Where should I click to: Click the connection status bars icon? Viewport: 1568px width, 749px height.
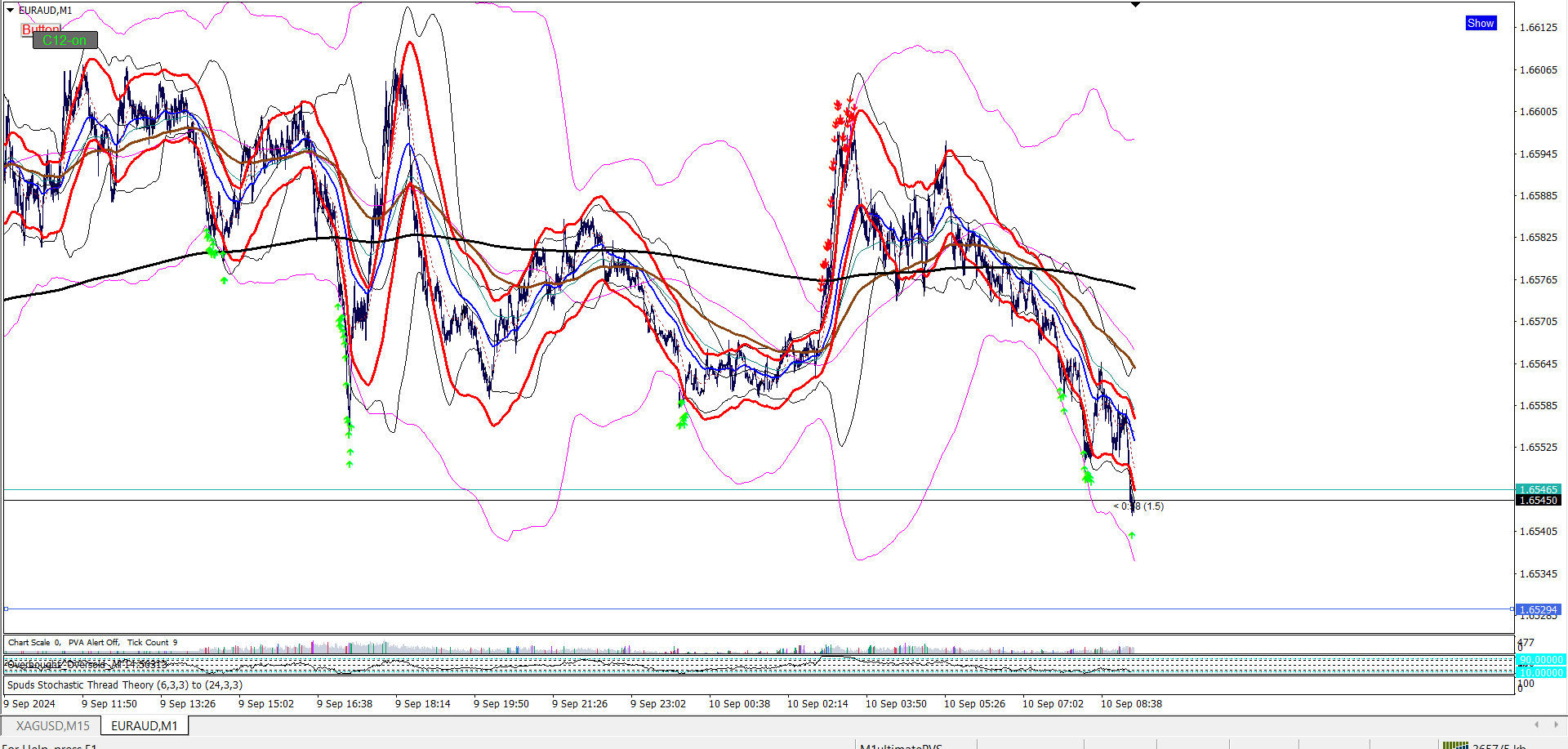[x=1455, y=745]
